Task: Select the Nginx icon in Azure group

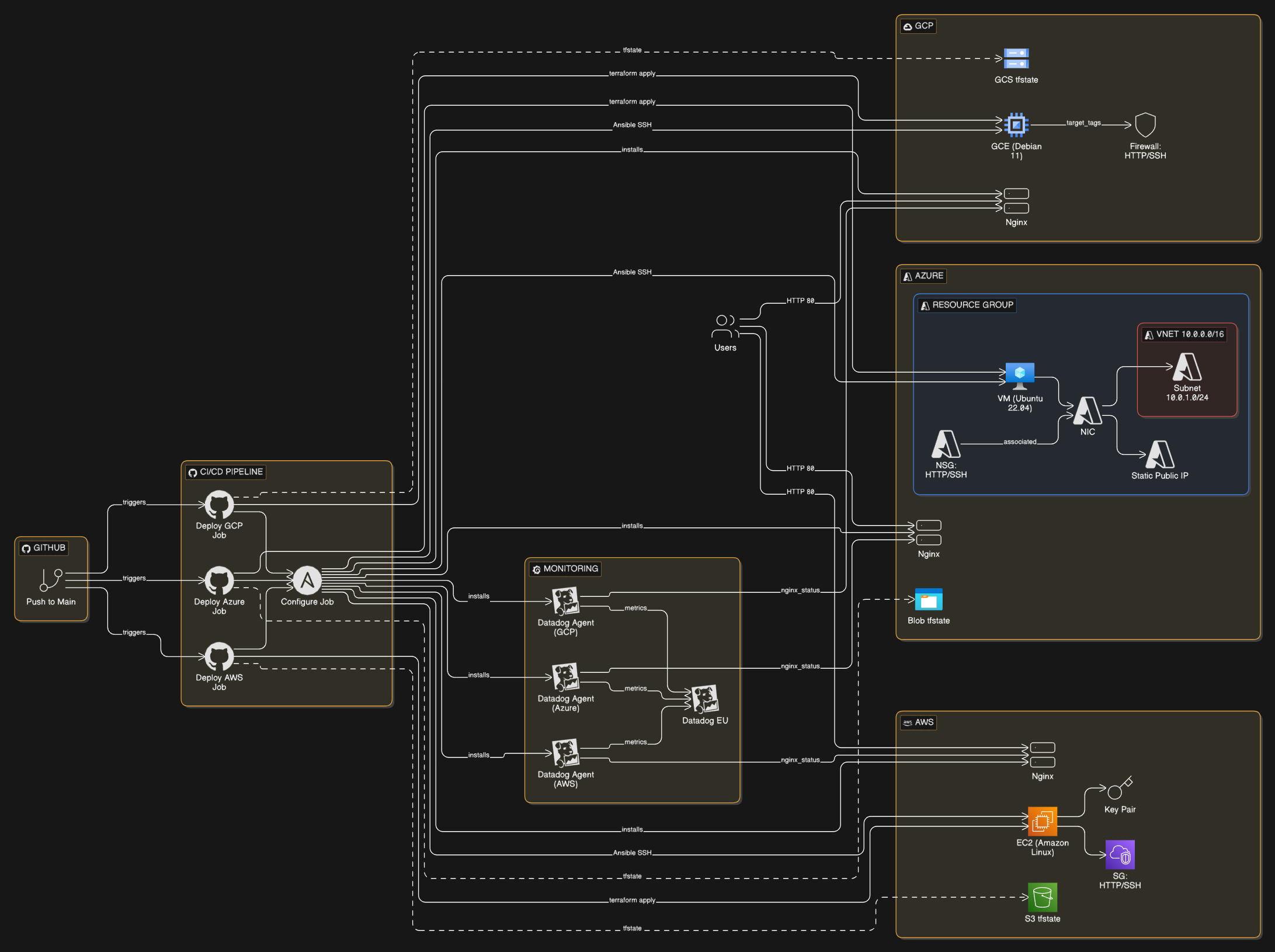Action: (x=929, y=533)
